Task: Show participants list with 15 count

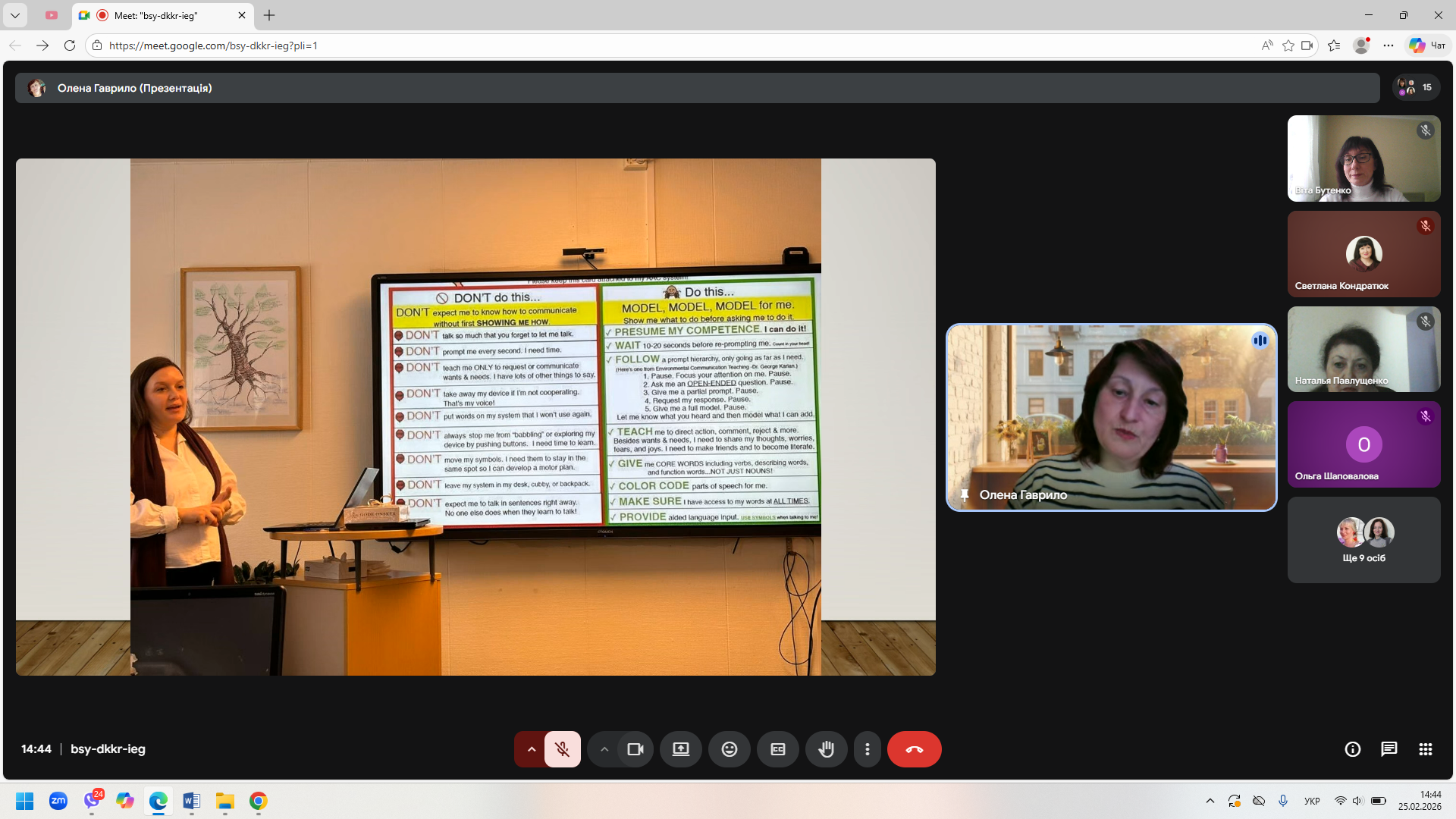Action: [x=1415, y=88]
